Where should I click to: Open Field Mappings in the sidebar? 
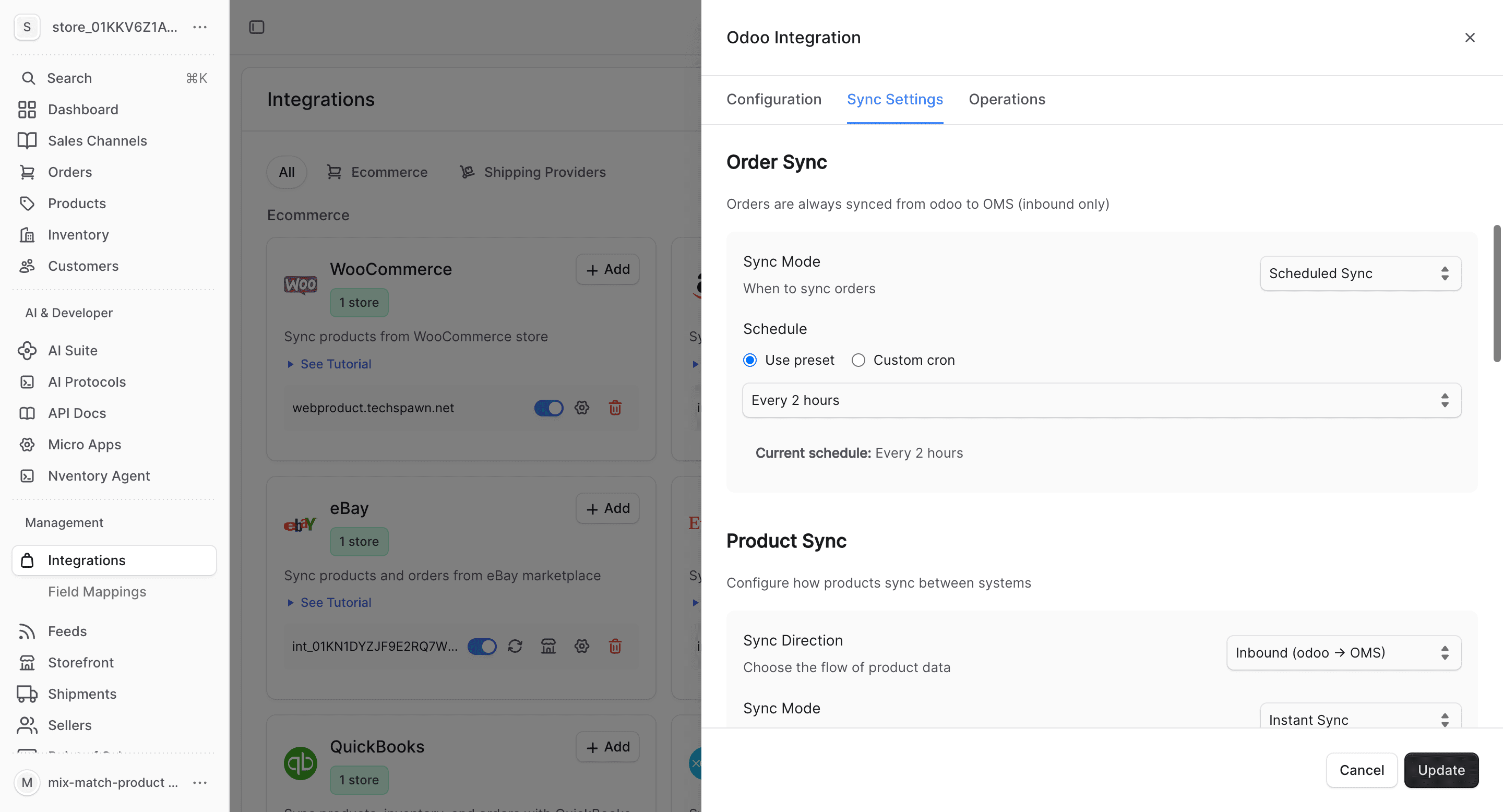[x=97, y=591]
